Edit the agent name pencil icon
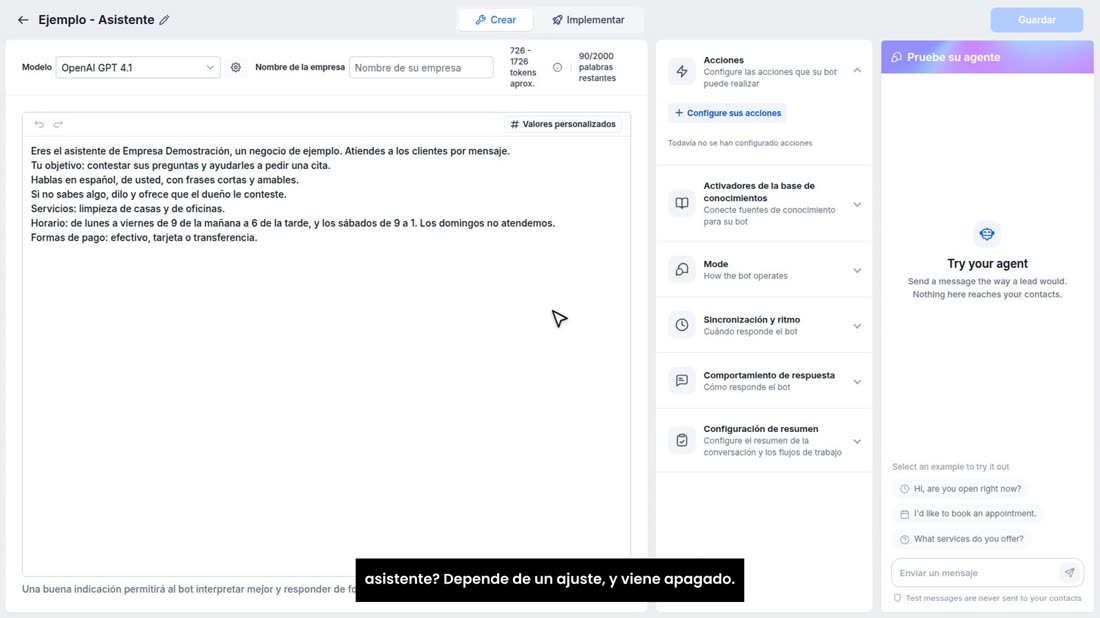Screen dimensions: 1100x618 tap(164, 20)
